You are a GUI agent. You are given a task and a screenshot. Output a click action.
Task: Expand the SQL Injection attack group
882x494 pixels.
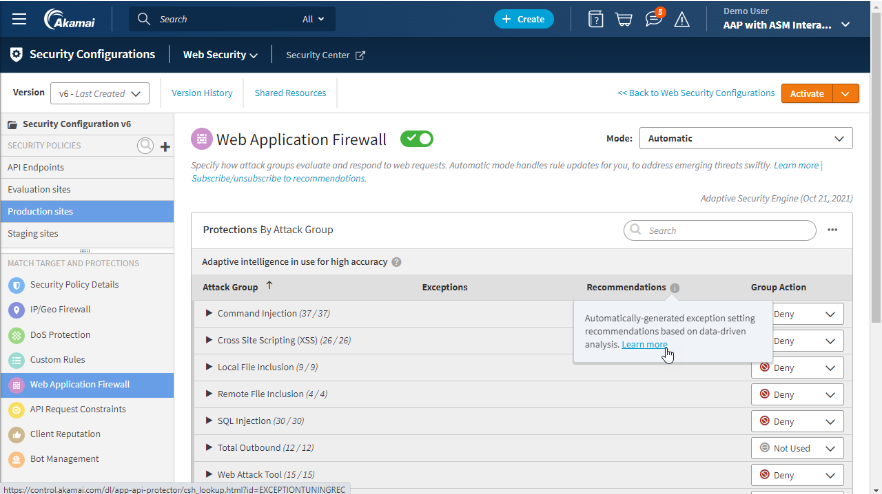pyautogui.click(x=209, y=421)
